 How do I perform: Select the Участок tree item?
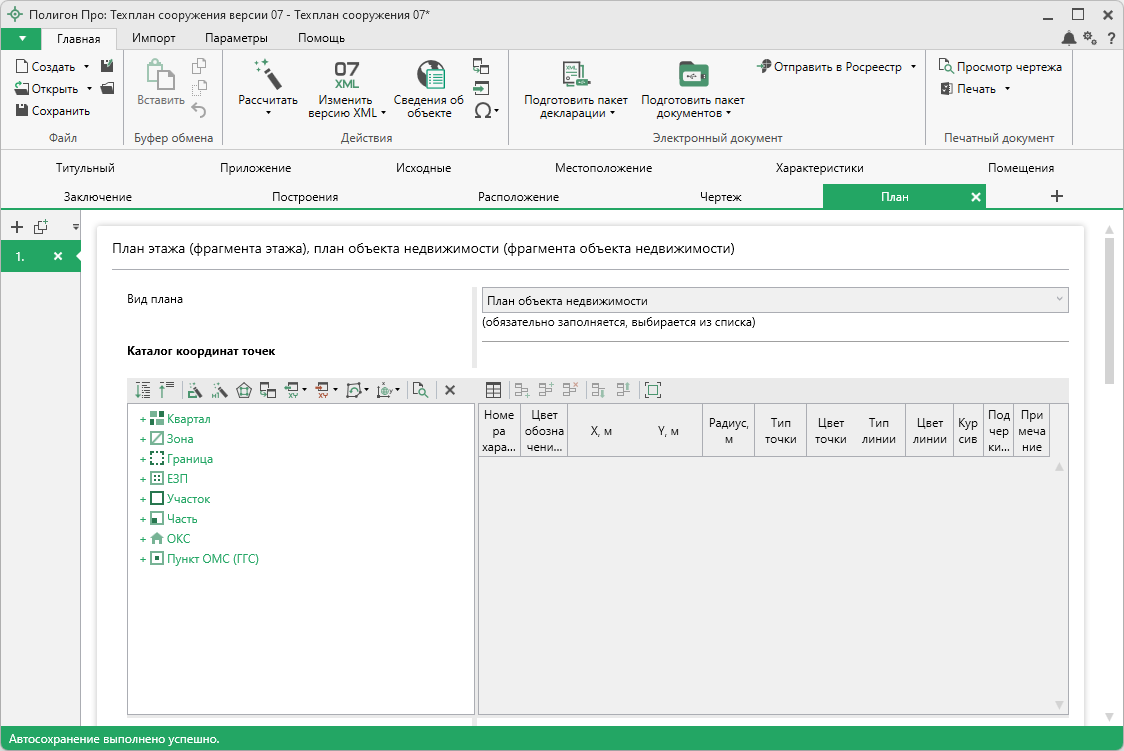pos(188,499)
